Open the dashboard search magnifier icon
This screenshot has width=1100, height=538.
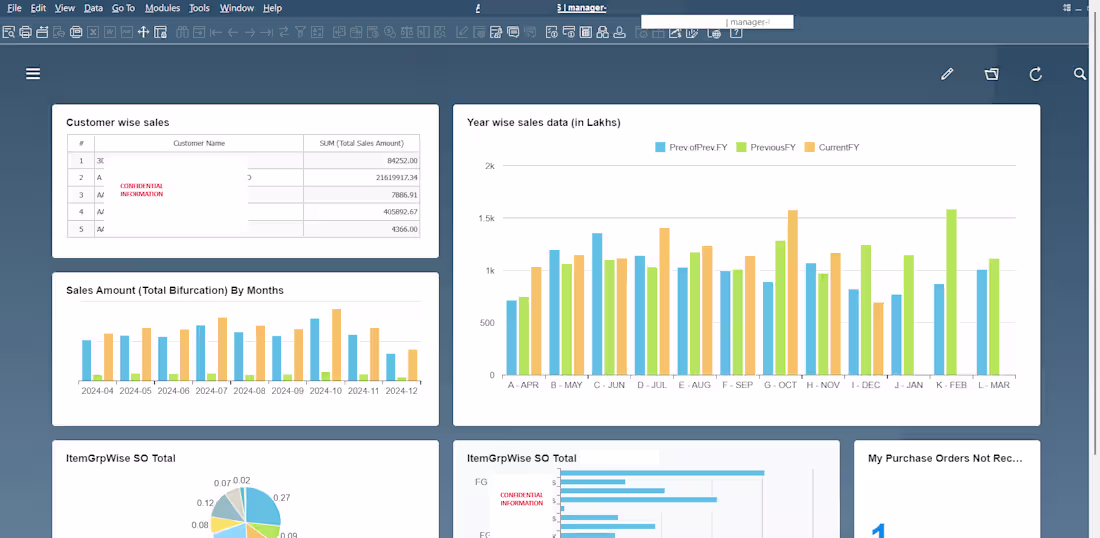pos(1080,74)
